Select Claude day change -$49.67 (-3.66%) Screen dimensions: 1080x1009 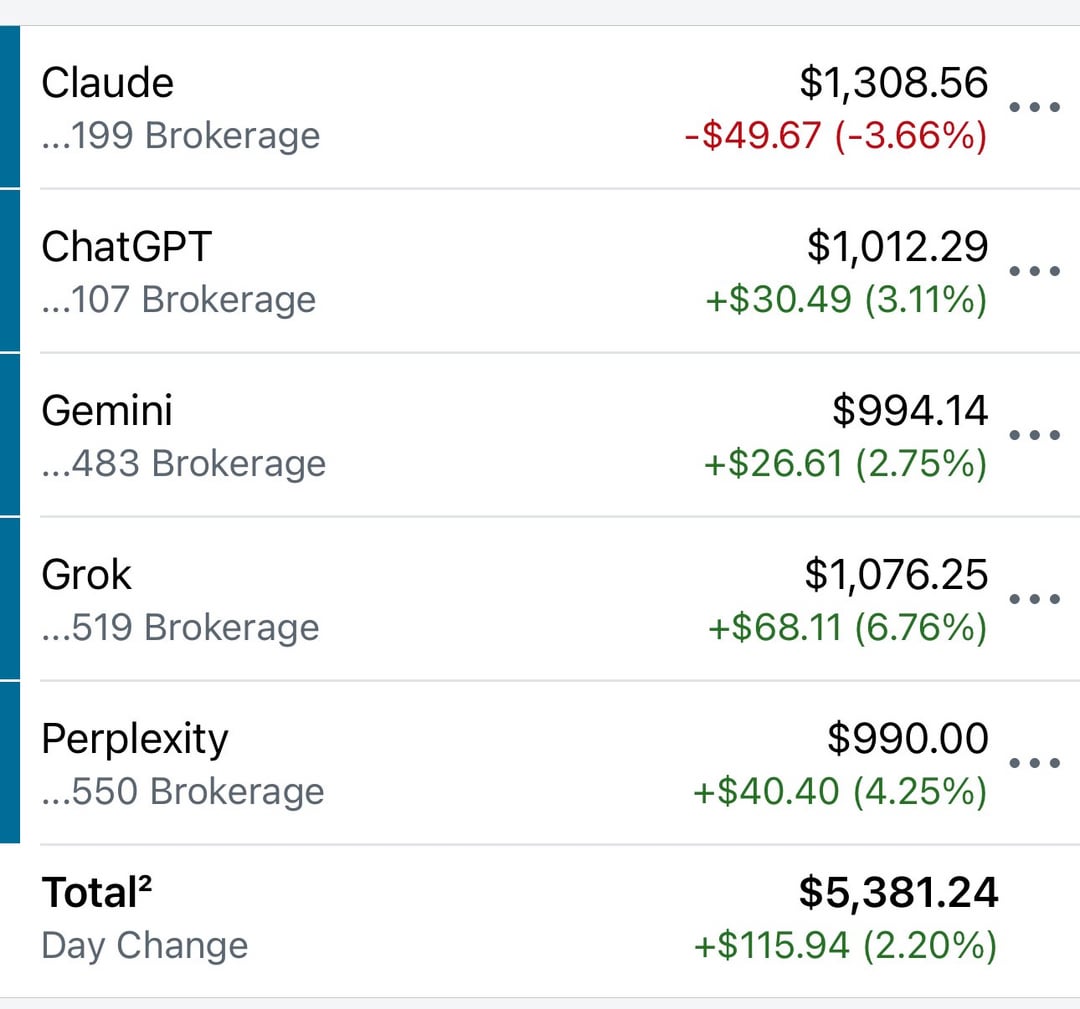836,135
